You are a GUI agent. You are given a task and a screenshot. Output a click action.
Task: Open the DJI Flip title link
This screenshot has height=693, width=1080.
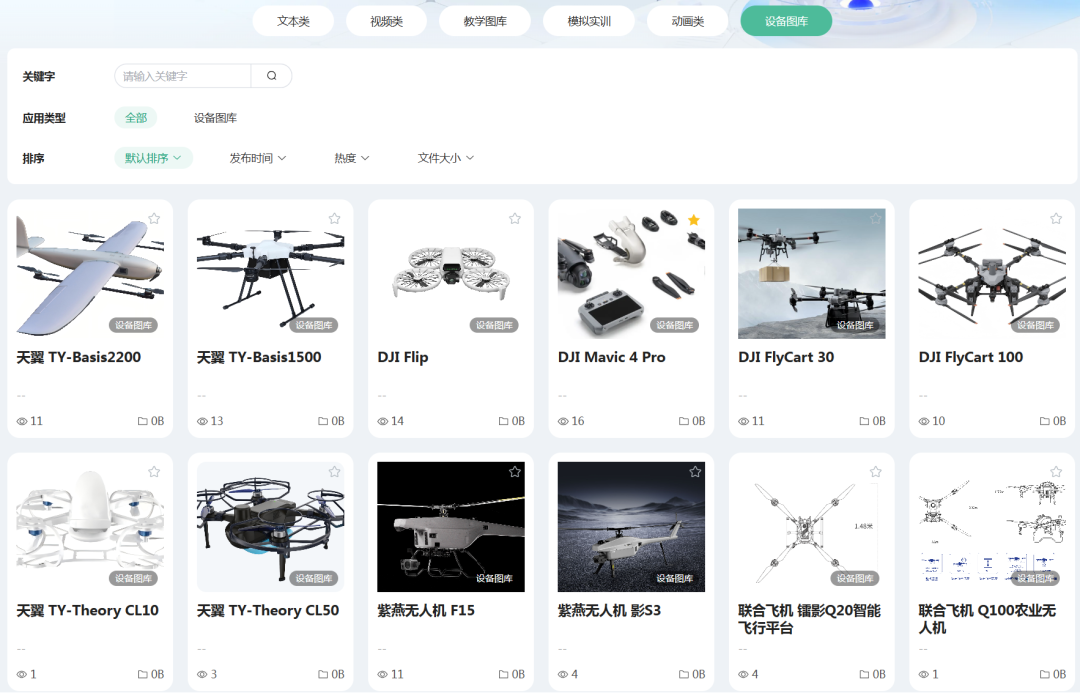(403, 357)
